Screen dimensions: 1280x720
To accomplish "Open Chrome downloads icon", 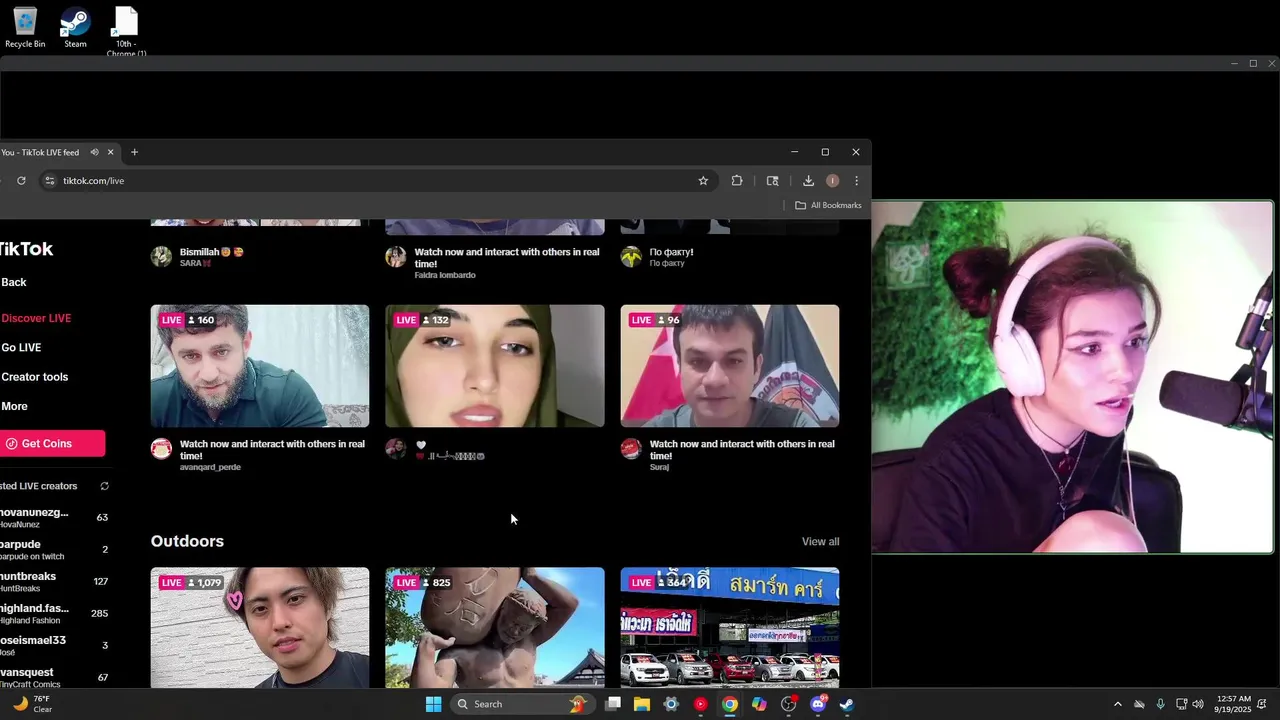I will point(808,181).
